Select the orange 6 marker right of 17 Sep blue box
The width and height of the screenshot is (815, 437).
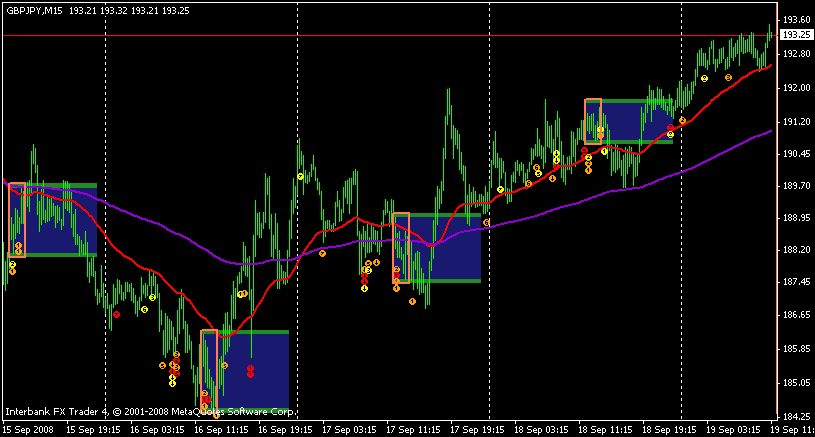tap(486, 222)
